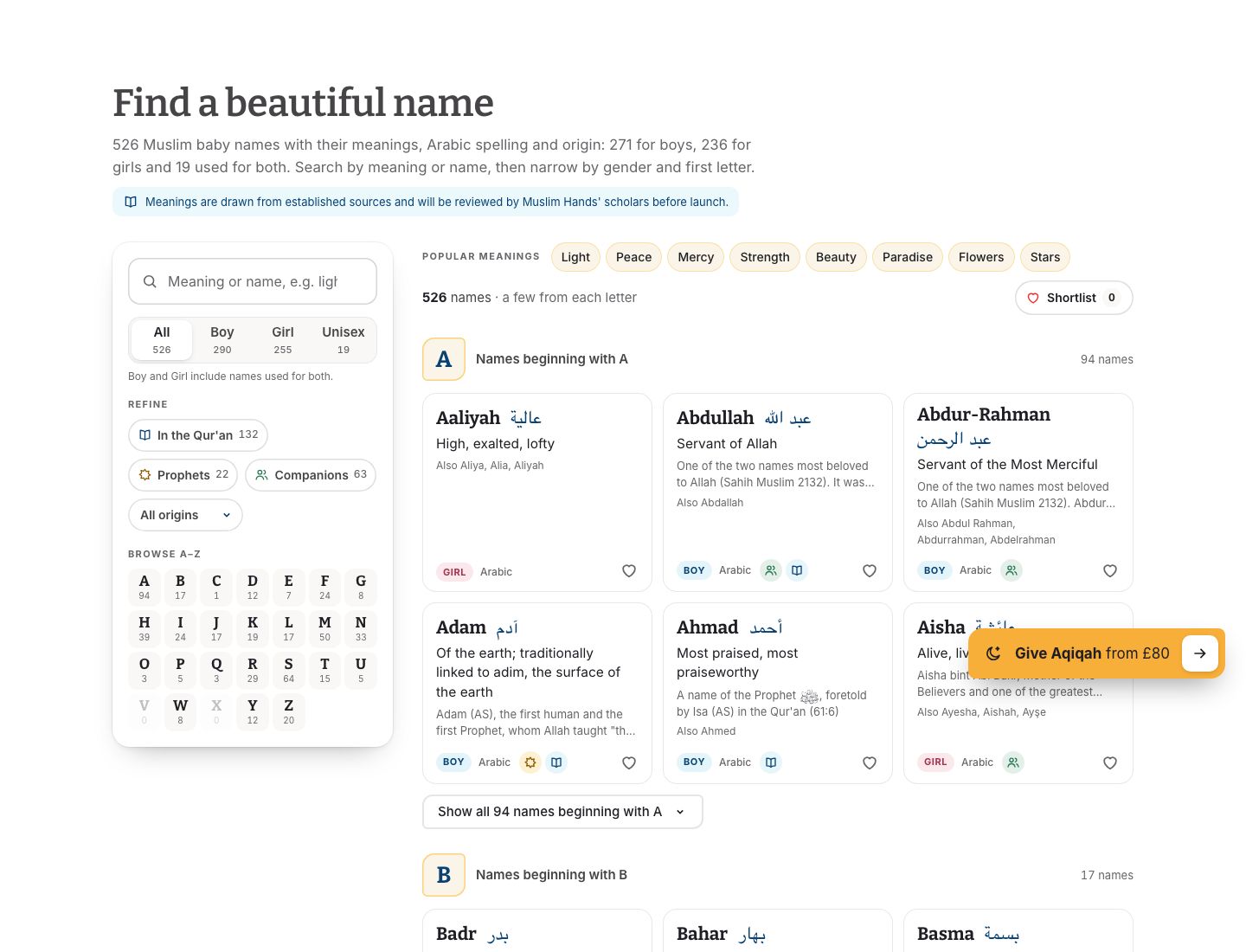Select the Boy gender tab
Image resolution: width=1246 pixels, height=952 pixels.
(222, 340)
